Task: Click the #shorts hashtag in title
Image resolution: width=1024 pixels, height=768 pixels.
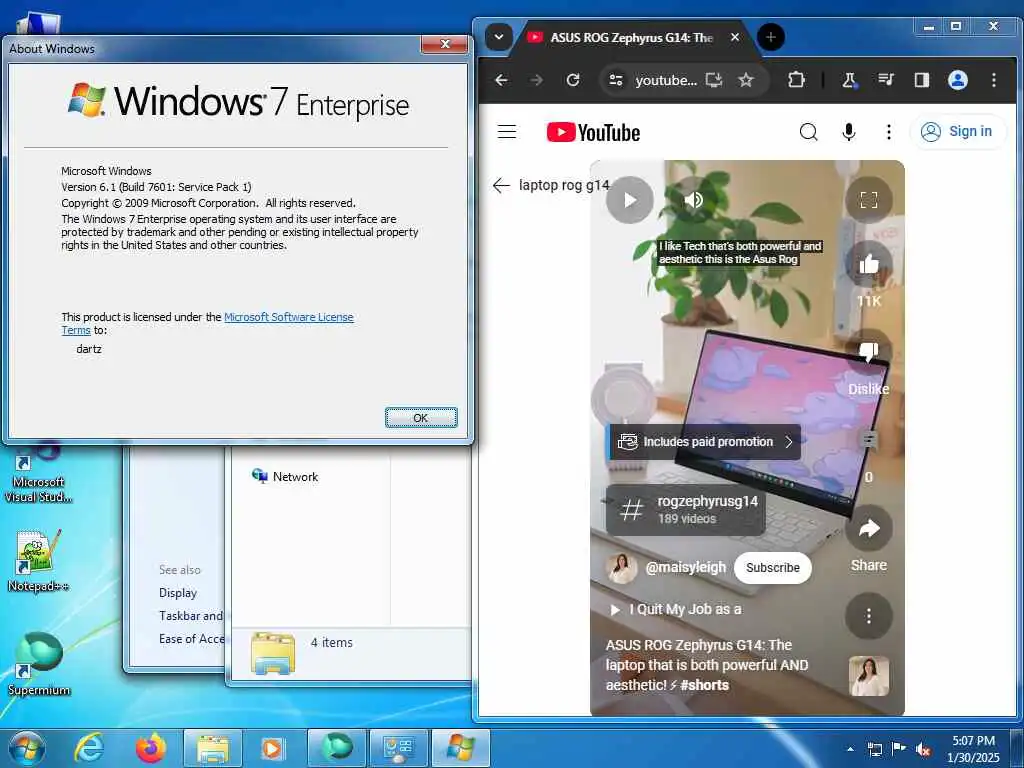Action: coord(704,685)
